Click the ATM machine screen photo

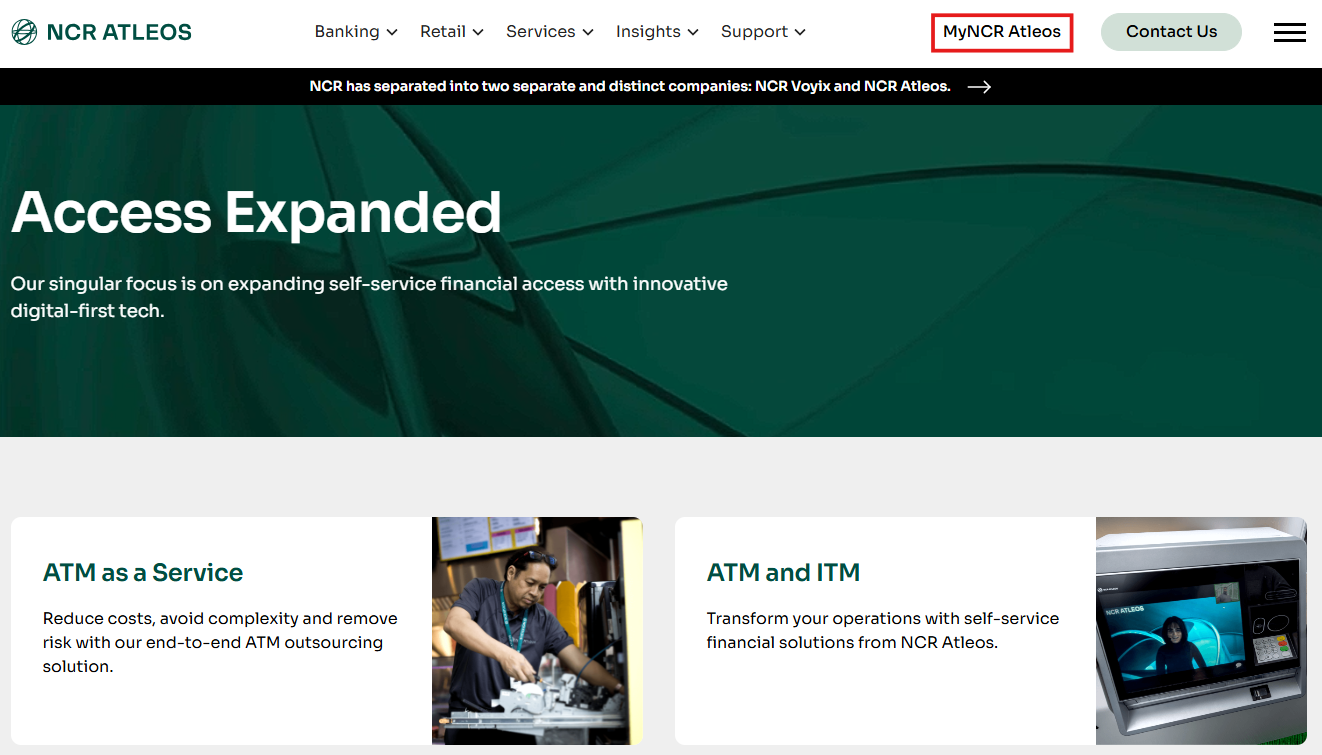1201,631
